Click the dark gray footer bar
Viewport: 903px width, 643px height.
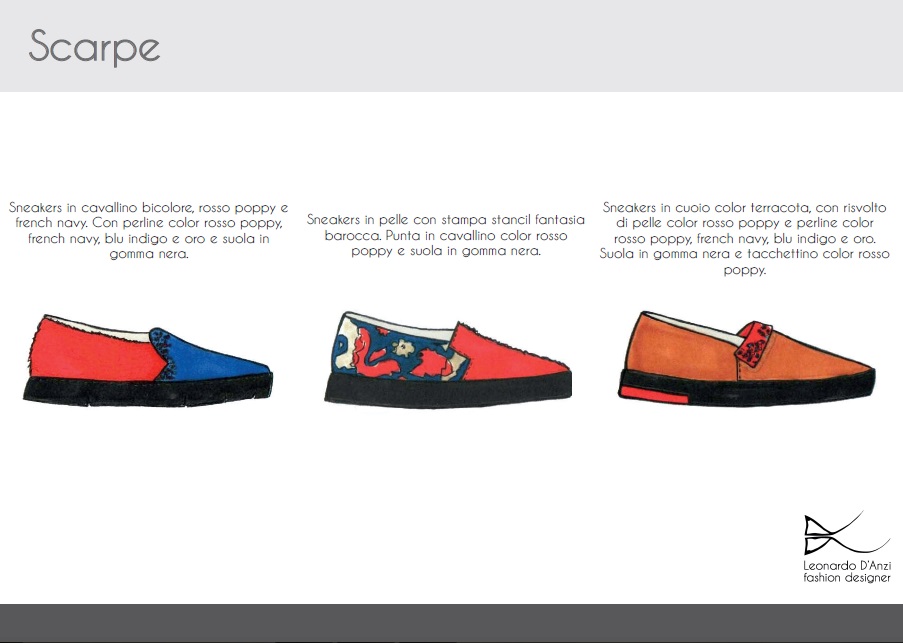pyautogui.click(x=452, y=623)
